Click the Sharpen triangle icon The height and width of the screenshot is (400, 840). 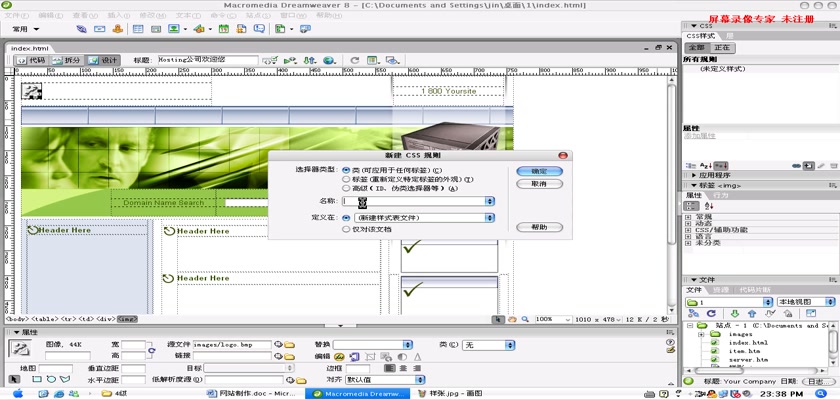(x=417, y=357)
